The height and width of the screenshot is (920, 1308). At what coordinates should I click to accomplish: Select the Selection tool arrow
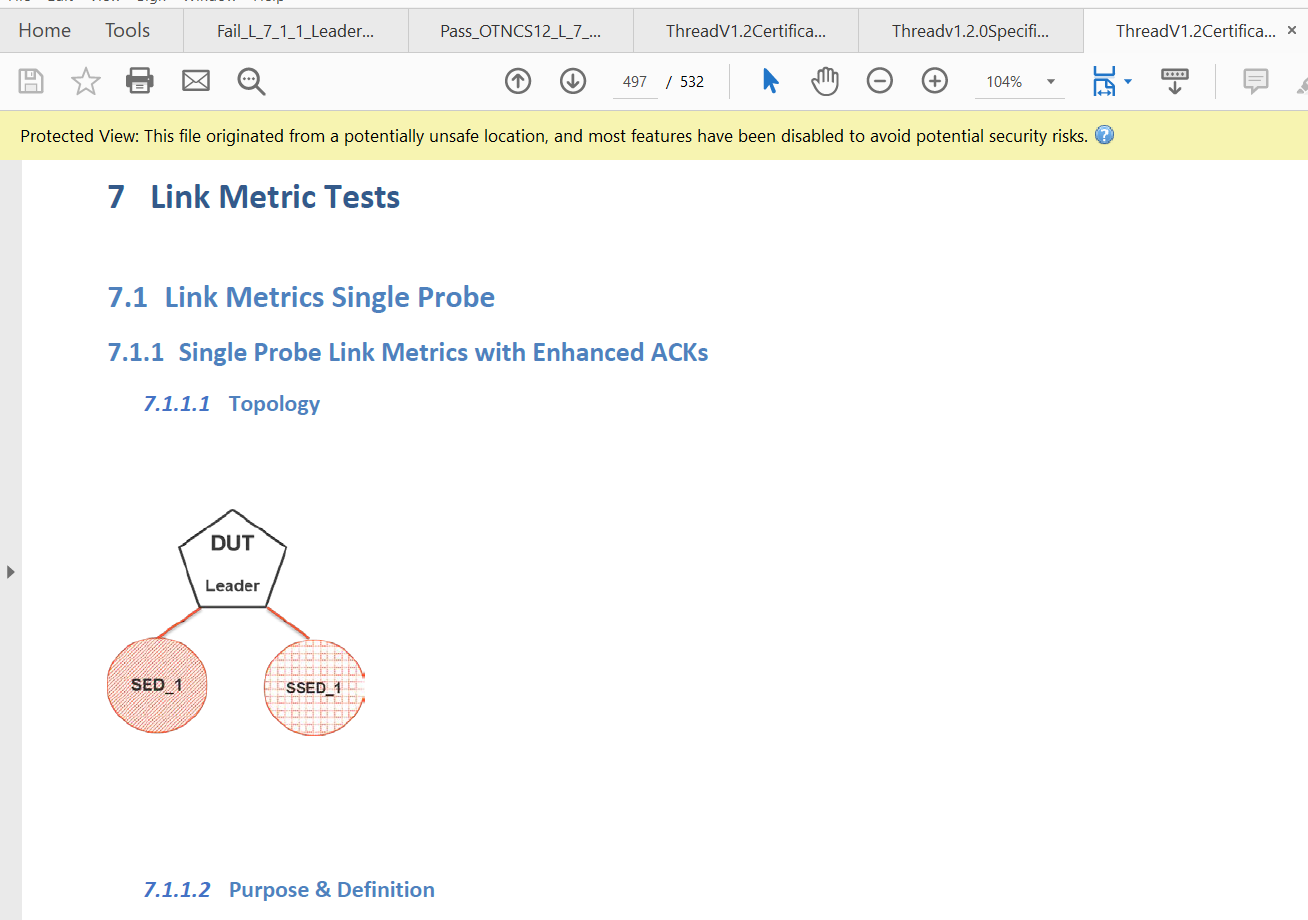[770, 81]
